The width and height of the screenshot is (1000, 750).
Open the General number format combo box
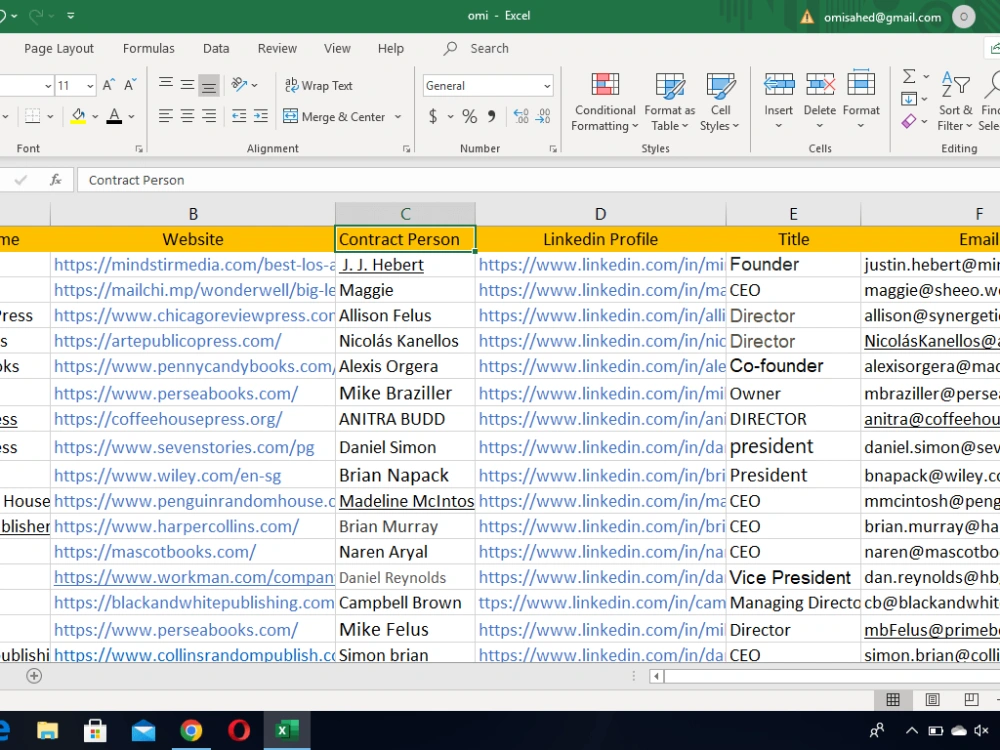tap(488, 85)
